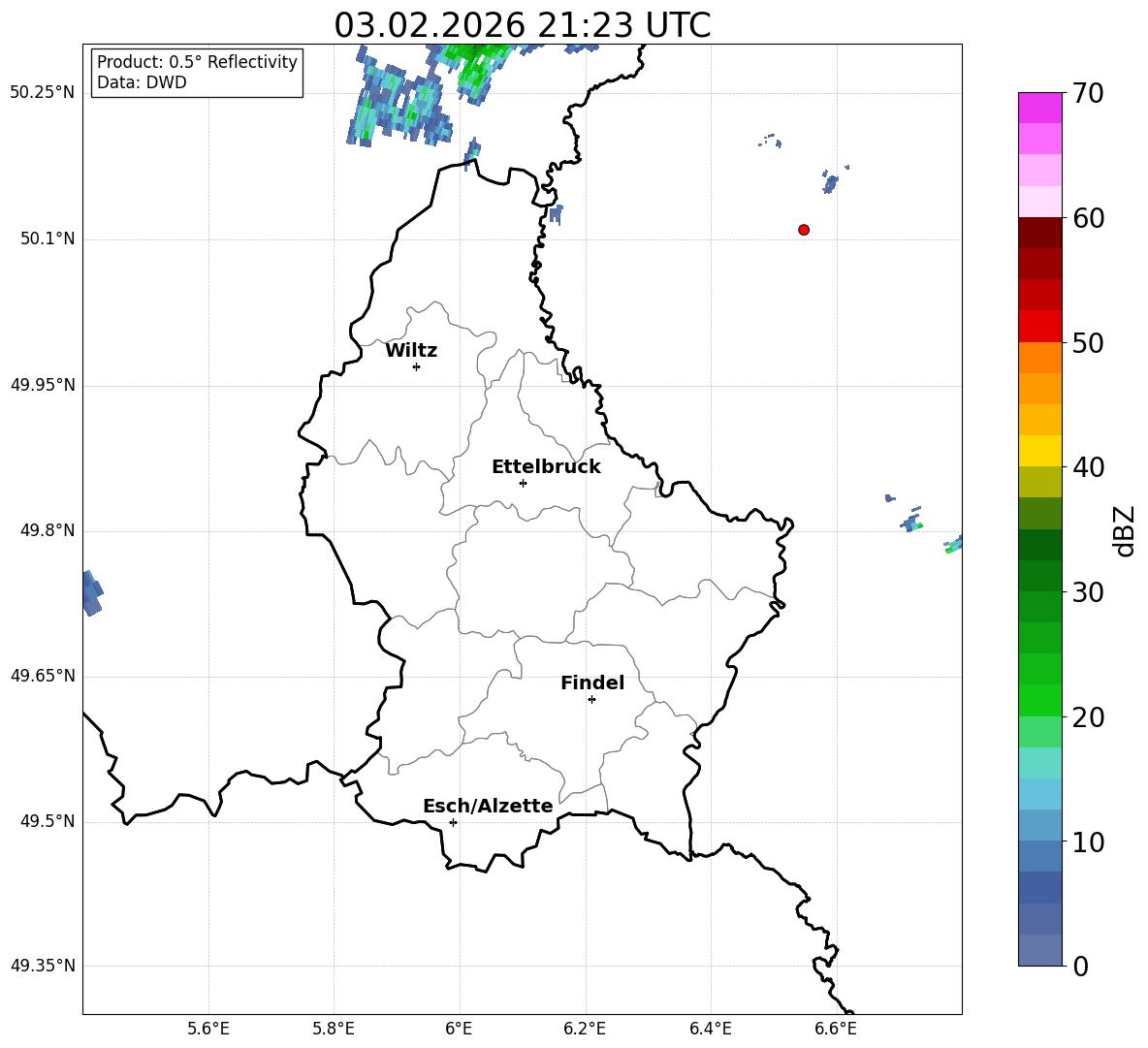Click the small echo near the right edge
1148x1048 pixels.
[954, 545]
